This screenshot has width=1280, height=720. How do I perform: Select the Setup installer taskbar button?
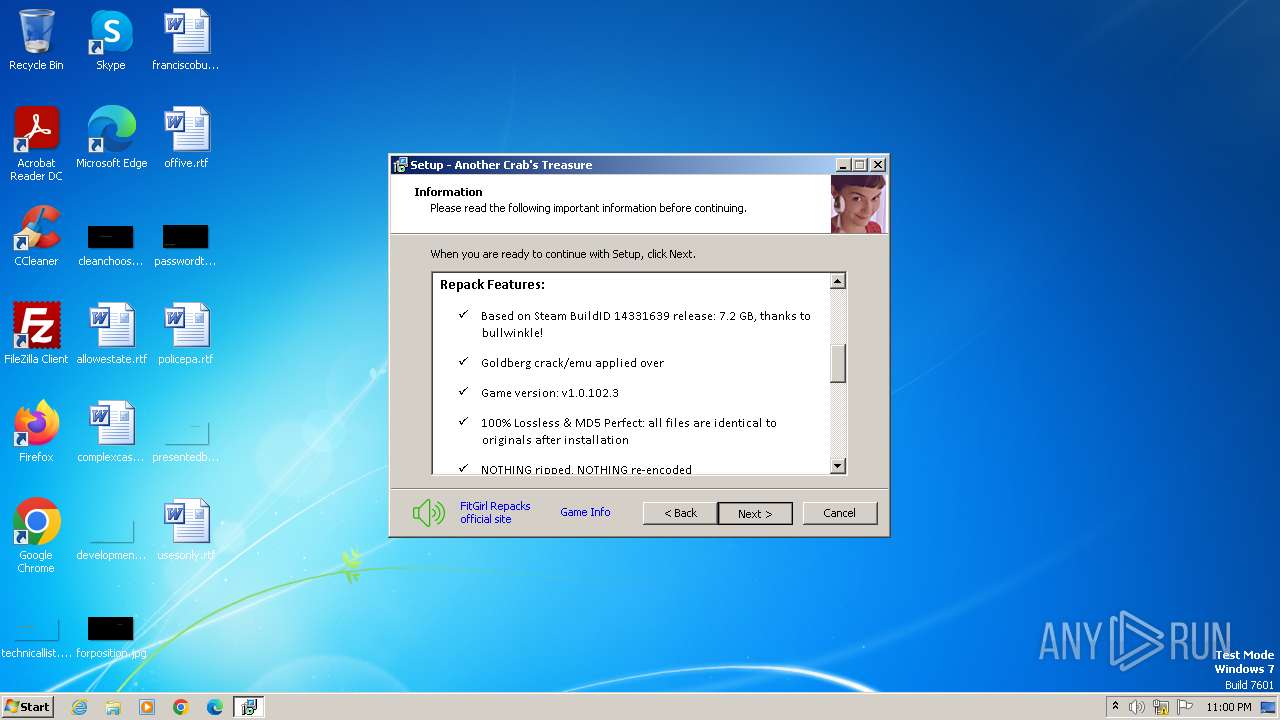point(249,707)
